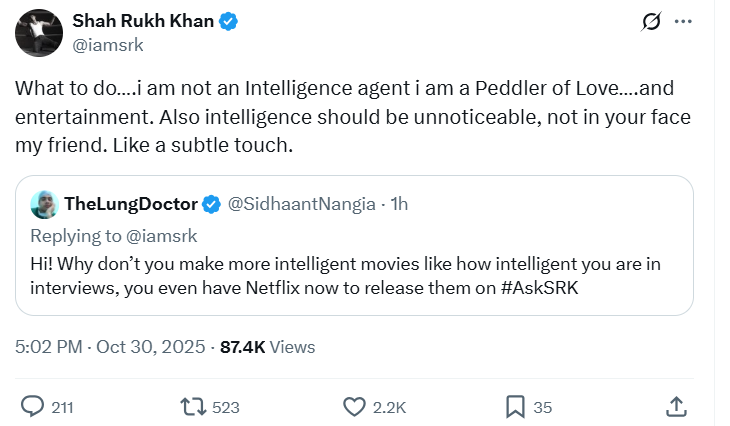The image size is (730, 426).
Task: Click the Shah Rukh Khan display name
Action: [x=143, y=21]
